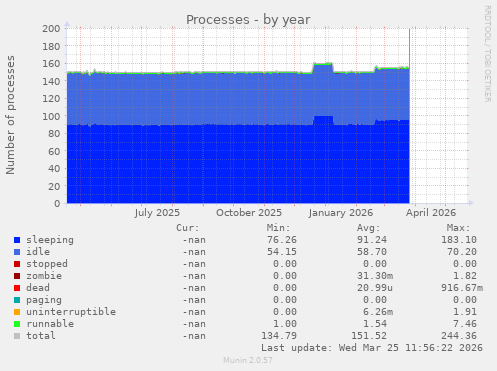Click the sleeping legend color swatch
This screenshot has width=497, height=371.
pos(17,240)
